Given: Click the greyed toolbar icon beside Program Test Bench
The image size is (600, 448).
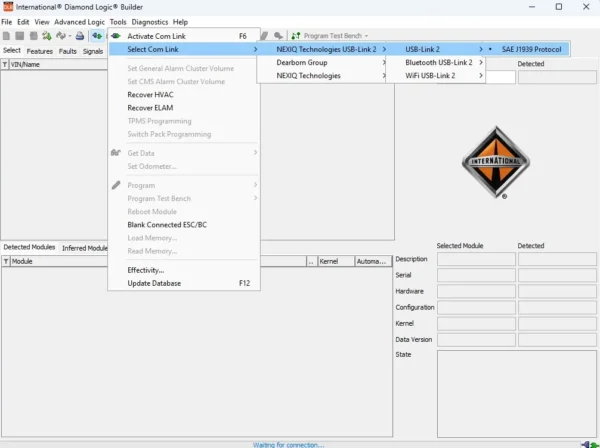Looking at the screenshot, I should click(278, 36).
